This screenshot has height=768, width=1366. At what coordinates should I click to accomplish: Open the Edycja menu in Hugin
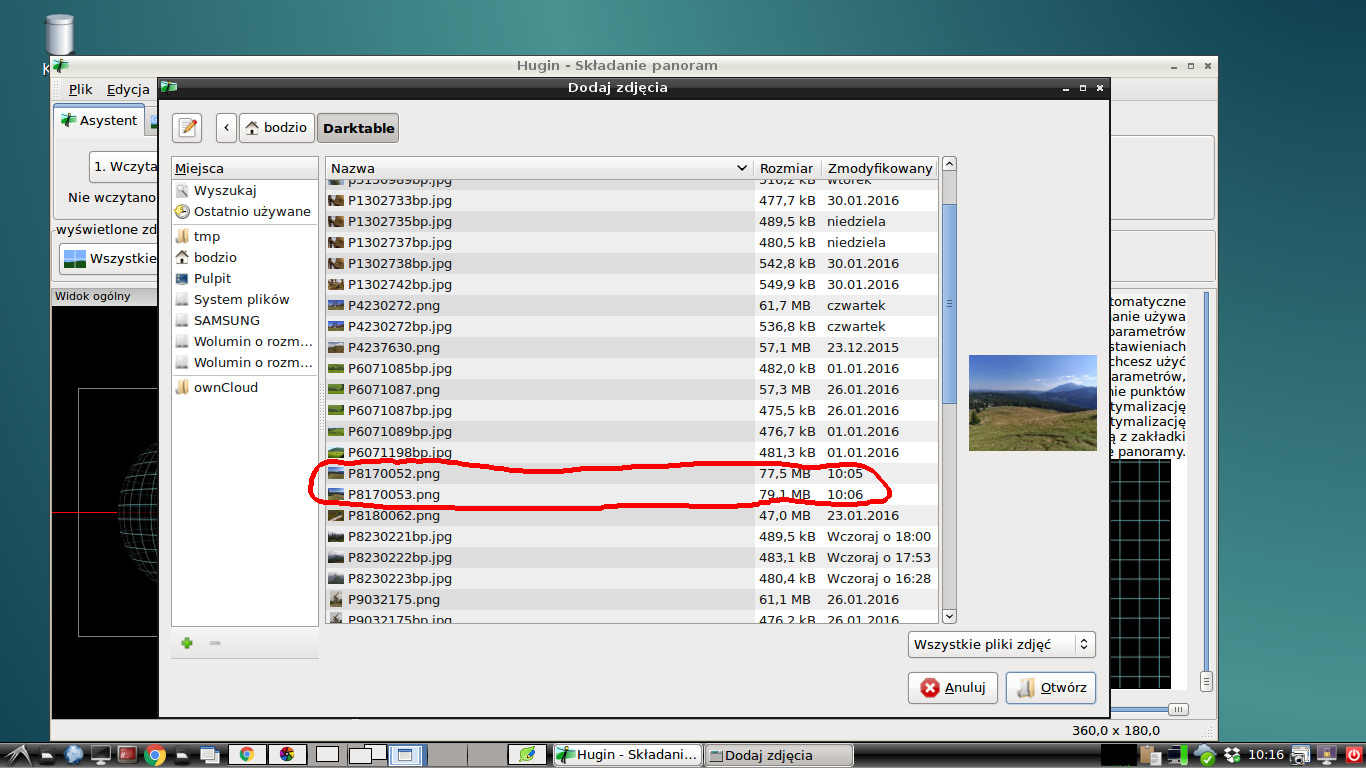(128, 89)
